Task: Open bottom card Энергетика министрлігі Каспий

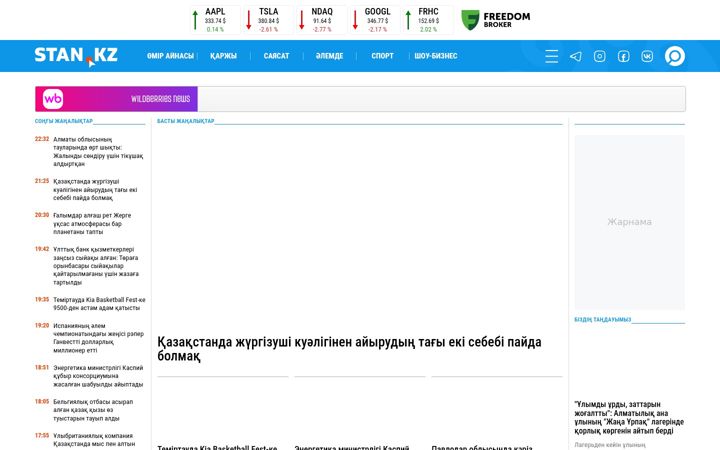Action: pyautogui.click(x=352, y=447)
